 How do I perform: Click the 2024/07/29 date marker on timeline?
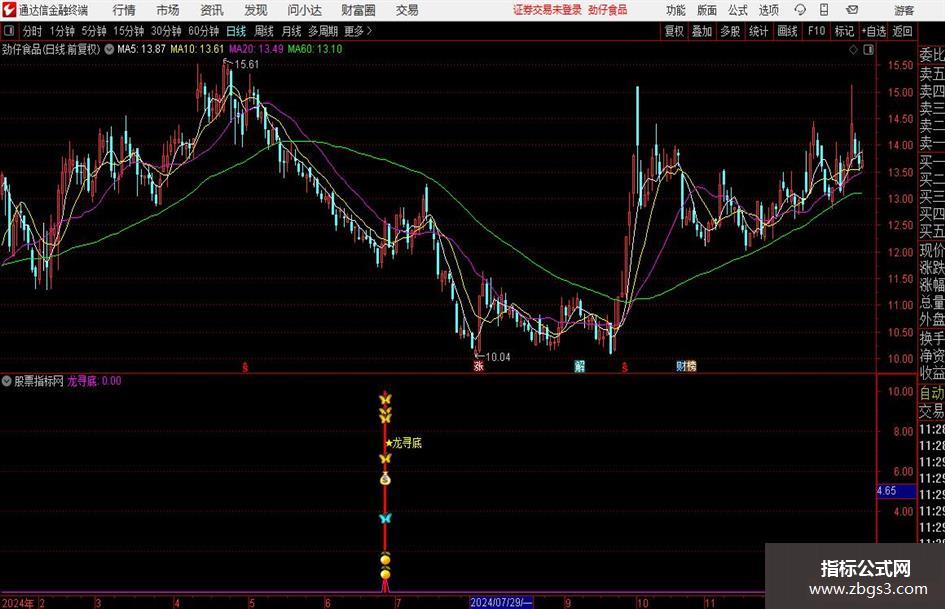pos(501,602)
